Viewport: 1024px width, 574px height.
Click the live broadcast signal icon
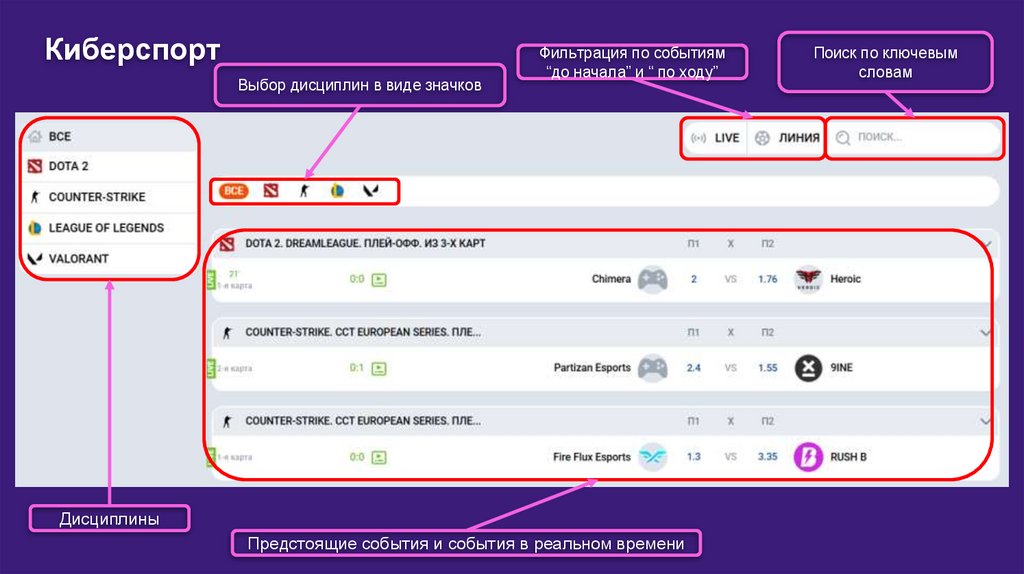pyautogui.click(x=699, y=138)
